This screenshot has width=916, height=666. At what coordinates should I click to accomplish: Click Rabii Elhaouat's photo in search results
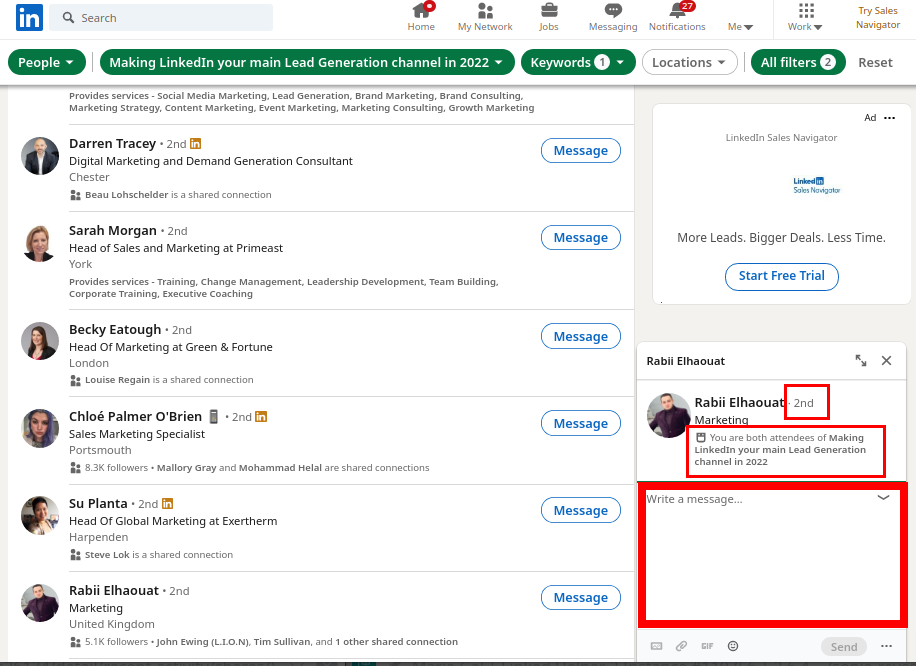tap(40, 602)
